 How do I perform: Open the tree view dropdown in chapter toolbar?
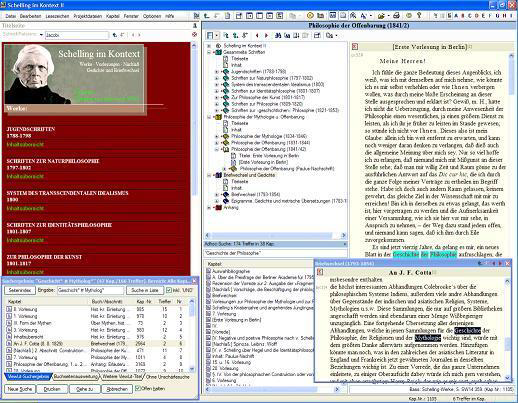217,35
